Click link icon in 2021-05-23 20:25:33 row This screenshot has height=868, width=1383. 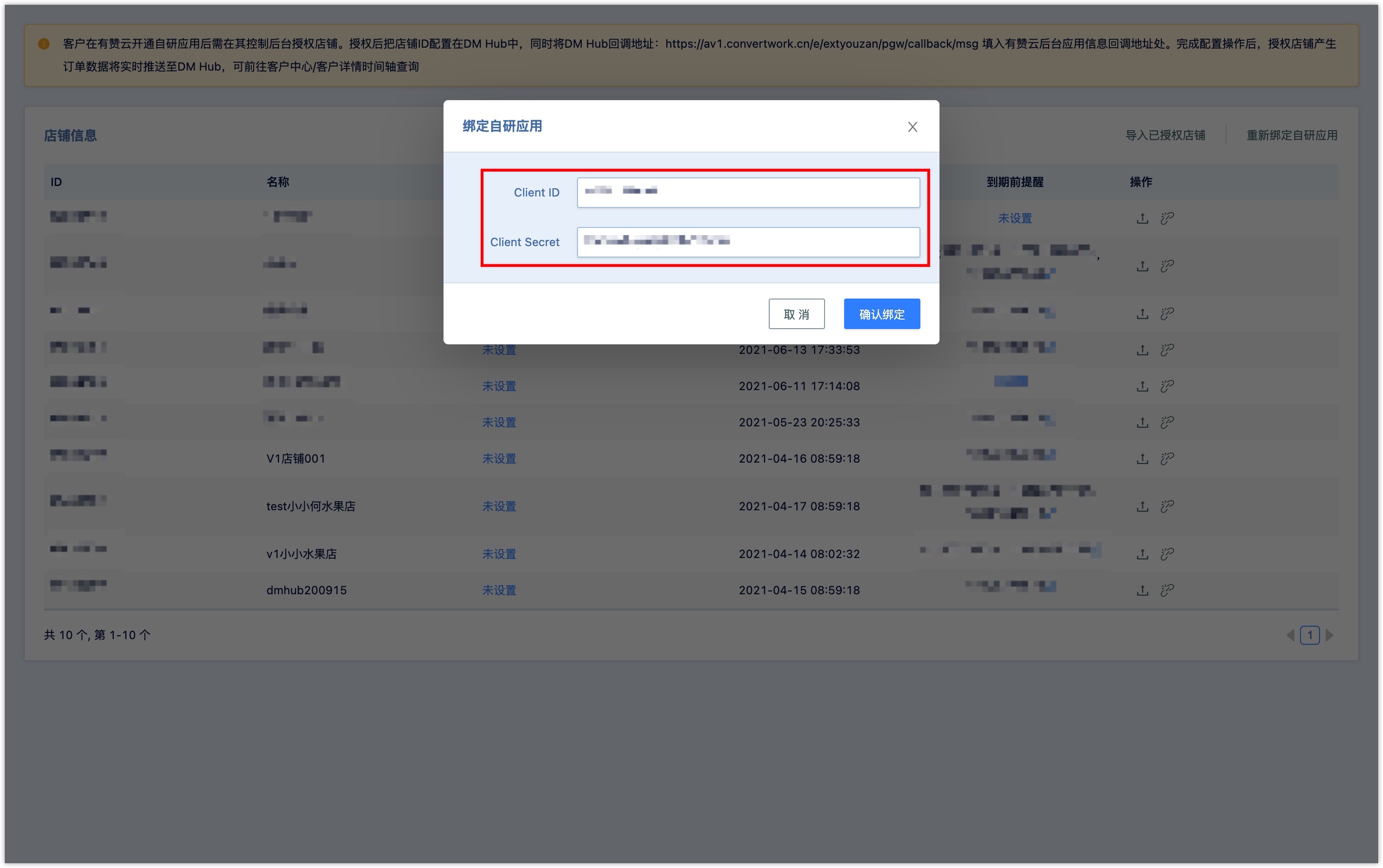1167,422
